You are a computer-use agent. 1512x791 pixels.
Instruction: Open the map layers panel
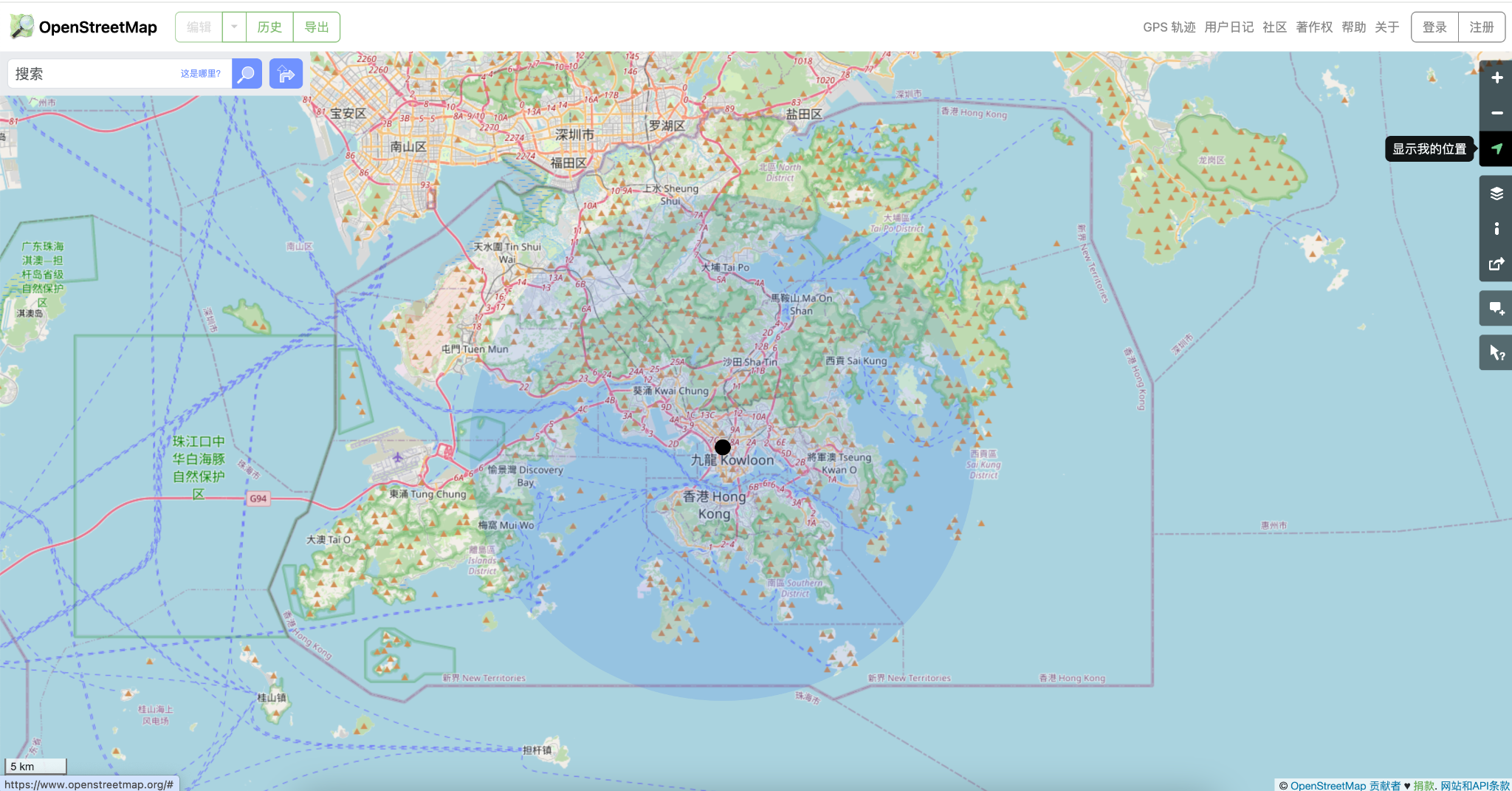1496,194
